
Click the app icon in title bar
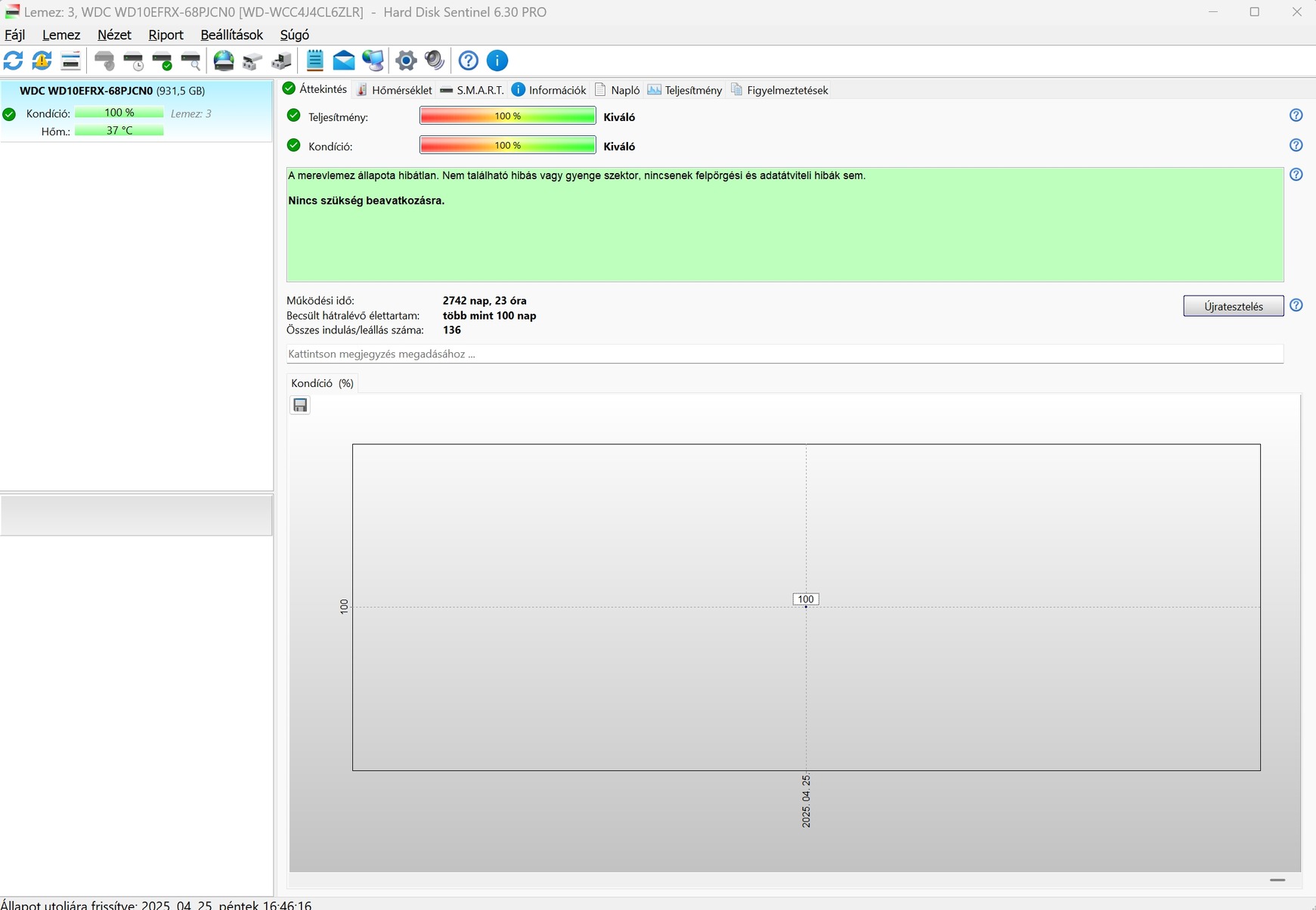click(11, 12)
